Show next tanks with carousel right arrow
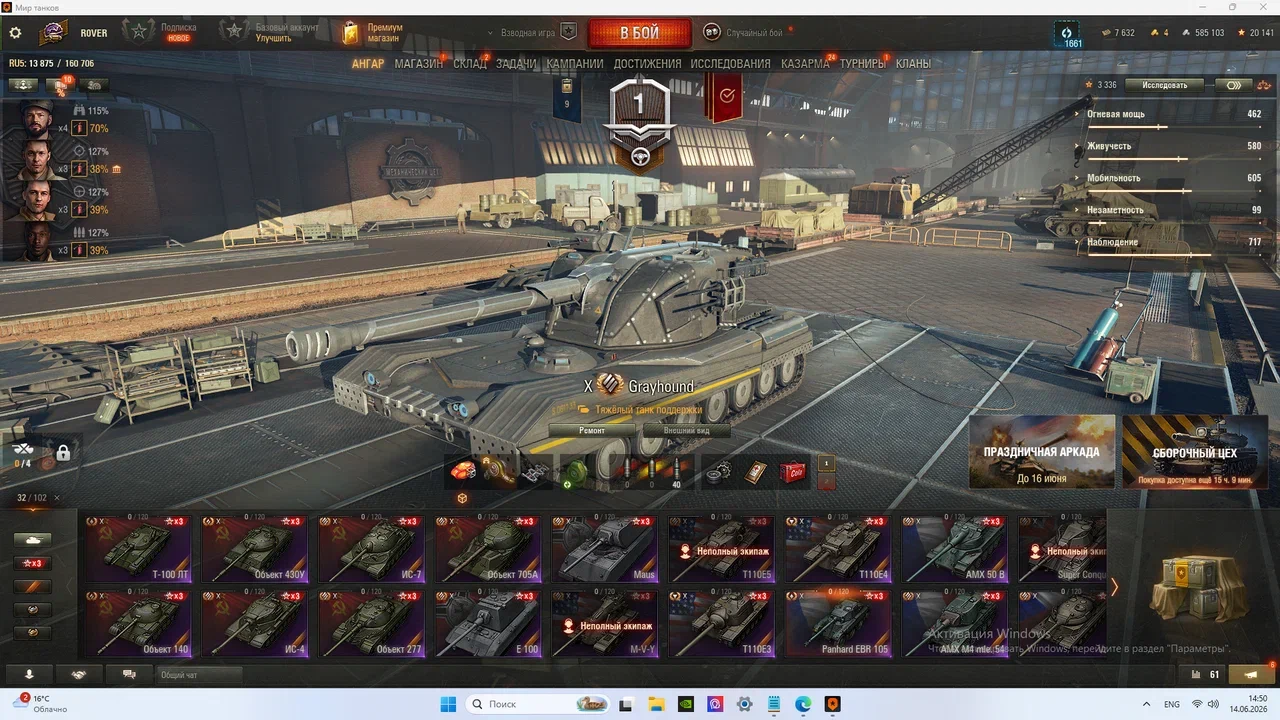The height and width of the screenshot is (720, 1280). [1114, 587]
